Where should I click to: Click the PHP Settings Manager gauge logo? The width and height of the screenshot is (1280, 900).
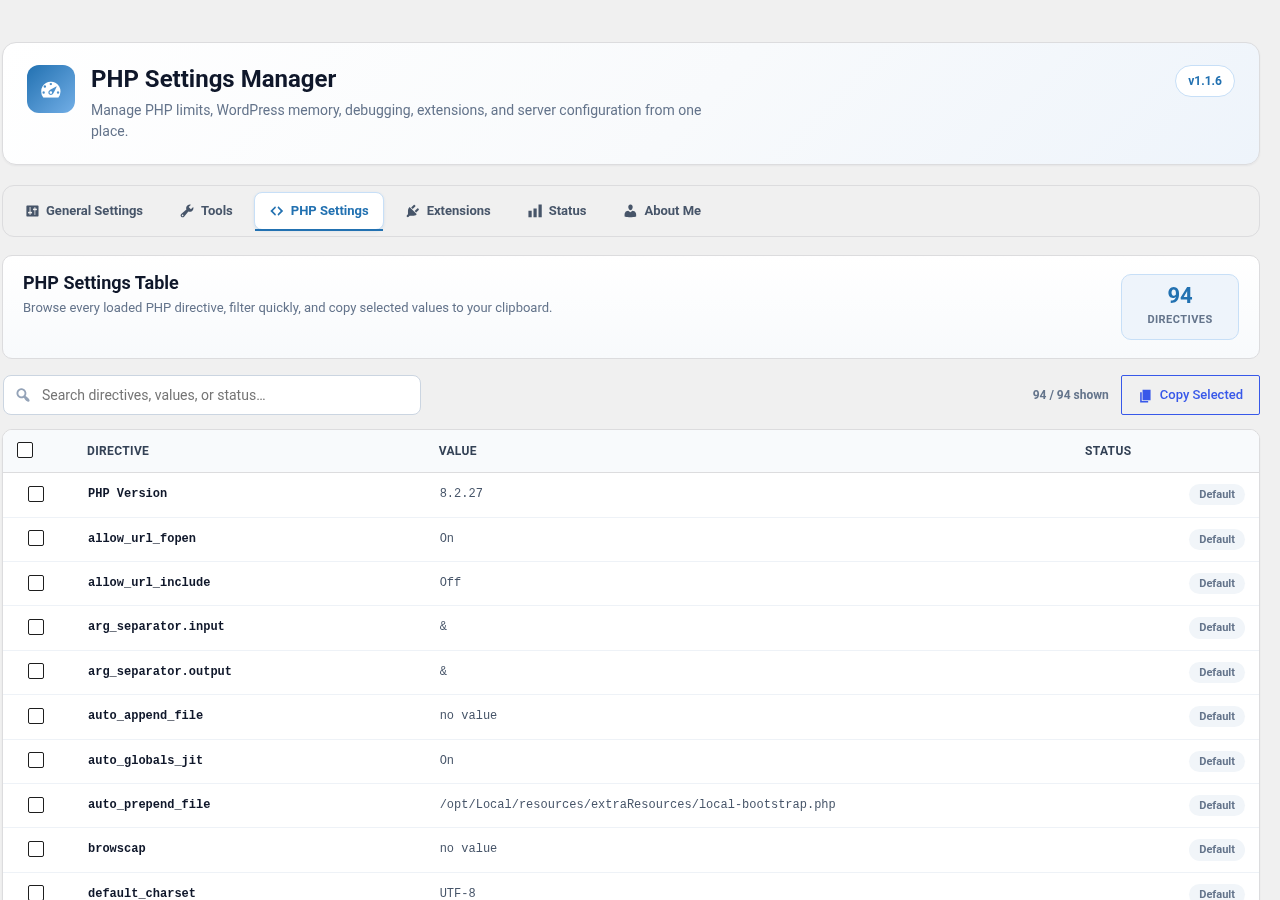click(x=51, y=89)
